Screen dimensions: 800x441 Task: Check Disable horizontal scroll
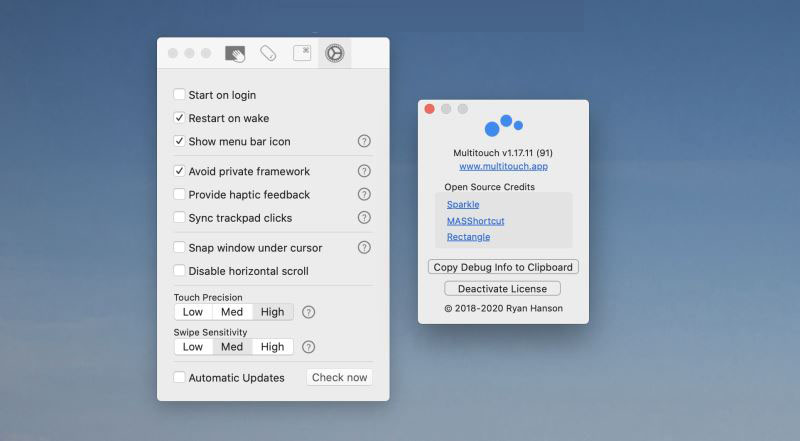point(179,271)
